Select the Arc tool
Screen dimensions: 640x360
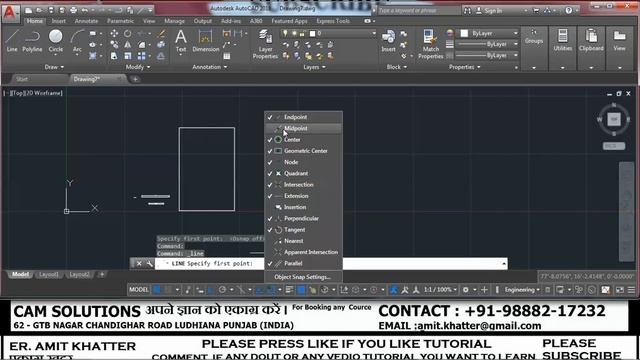pos(77,41)
